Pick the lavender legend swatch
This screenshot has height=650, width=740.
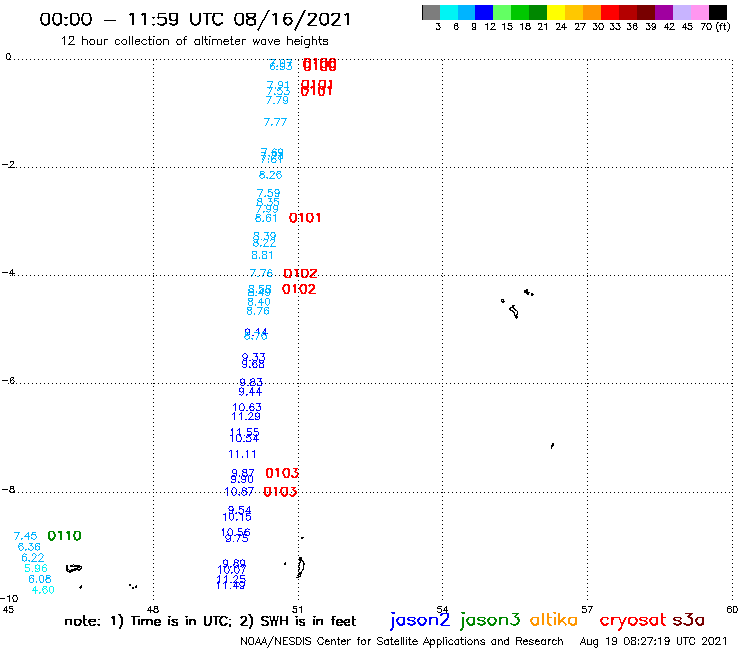click(681, 12)
